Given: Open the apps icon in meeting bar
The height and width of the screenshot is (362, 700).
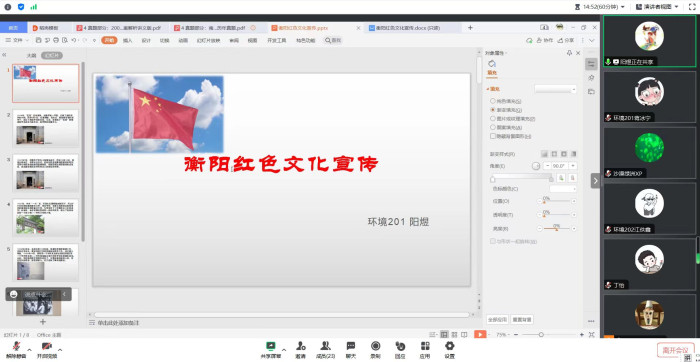Looking at the screenshot, I should coord(425,346).
